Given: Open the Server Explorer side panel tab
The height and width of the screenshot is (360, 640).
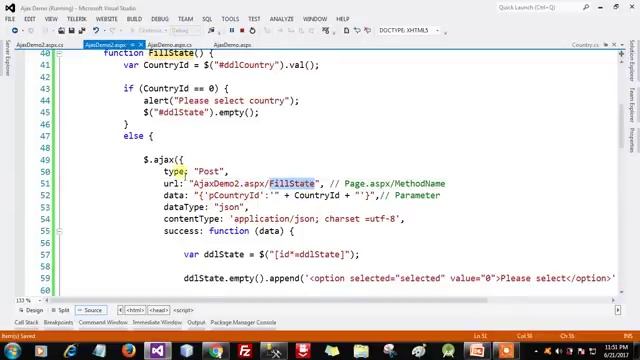Looking at the screenshot, I should pyautogui.click(x=7, y=58).
